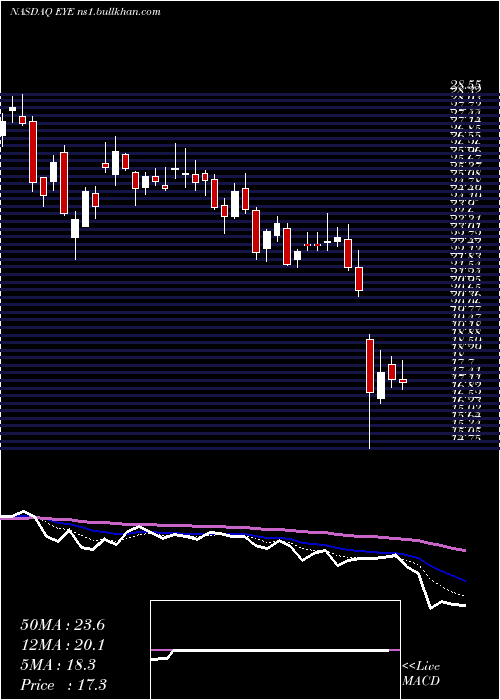Screen dimensions: 500x700
Task: Click the 50MA : 23.6 value
Action: coord(62,625)
